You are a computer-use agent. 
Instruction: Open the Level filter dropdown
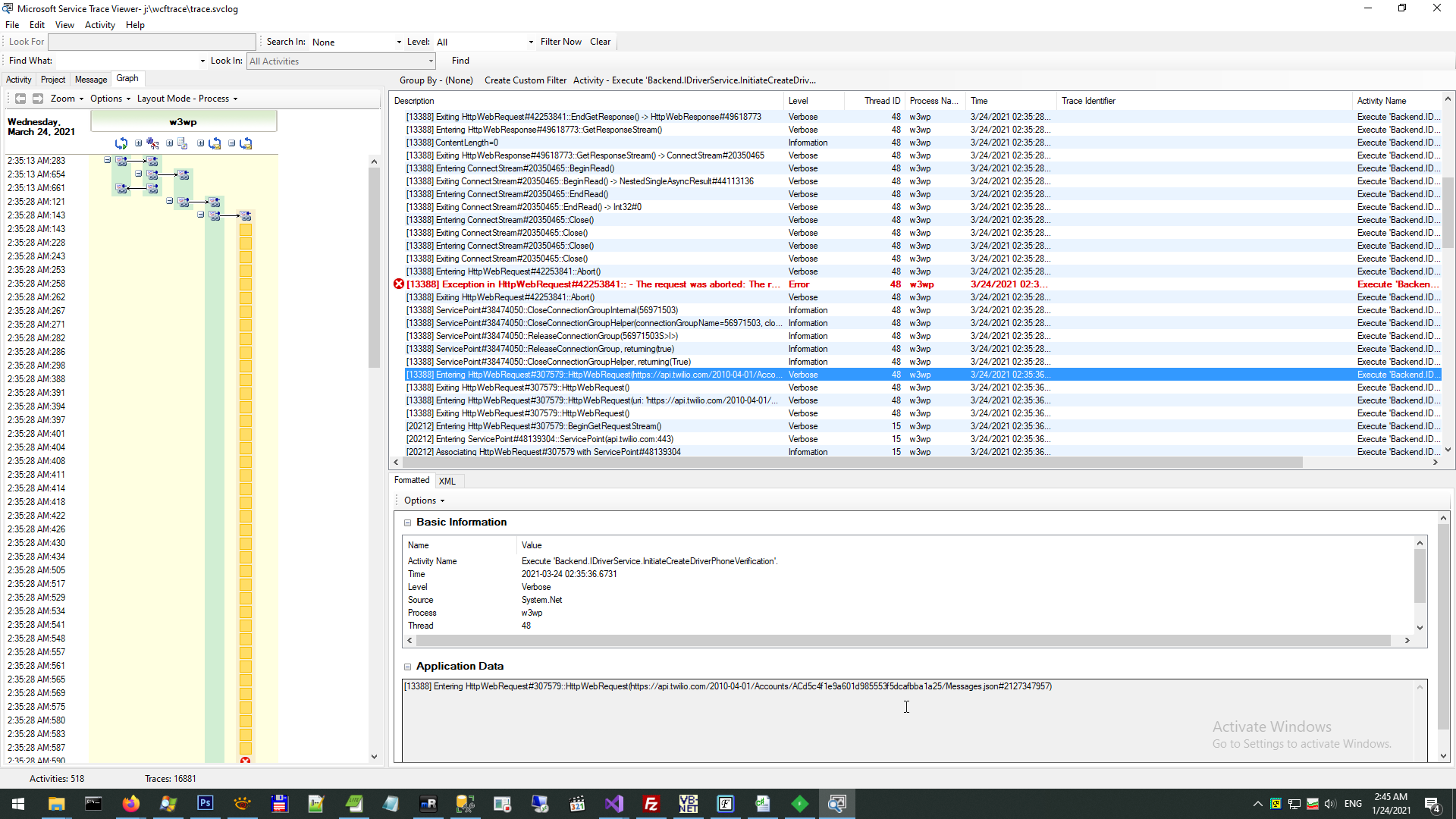point(530,42)
